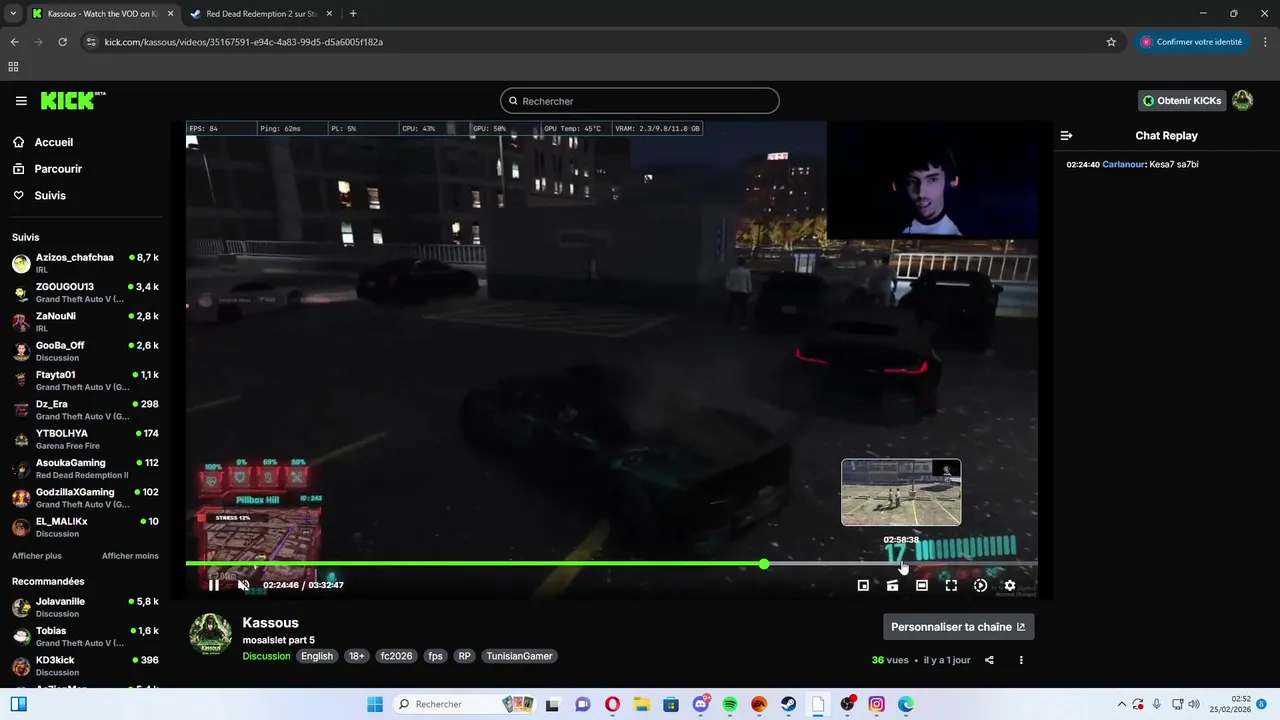Click Obtenir KICKs button
This screenshot has height=720, width=1280.
tap(1182, 101)
